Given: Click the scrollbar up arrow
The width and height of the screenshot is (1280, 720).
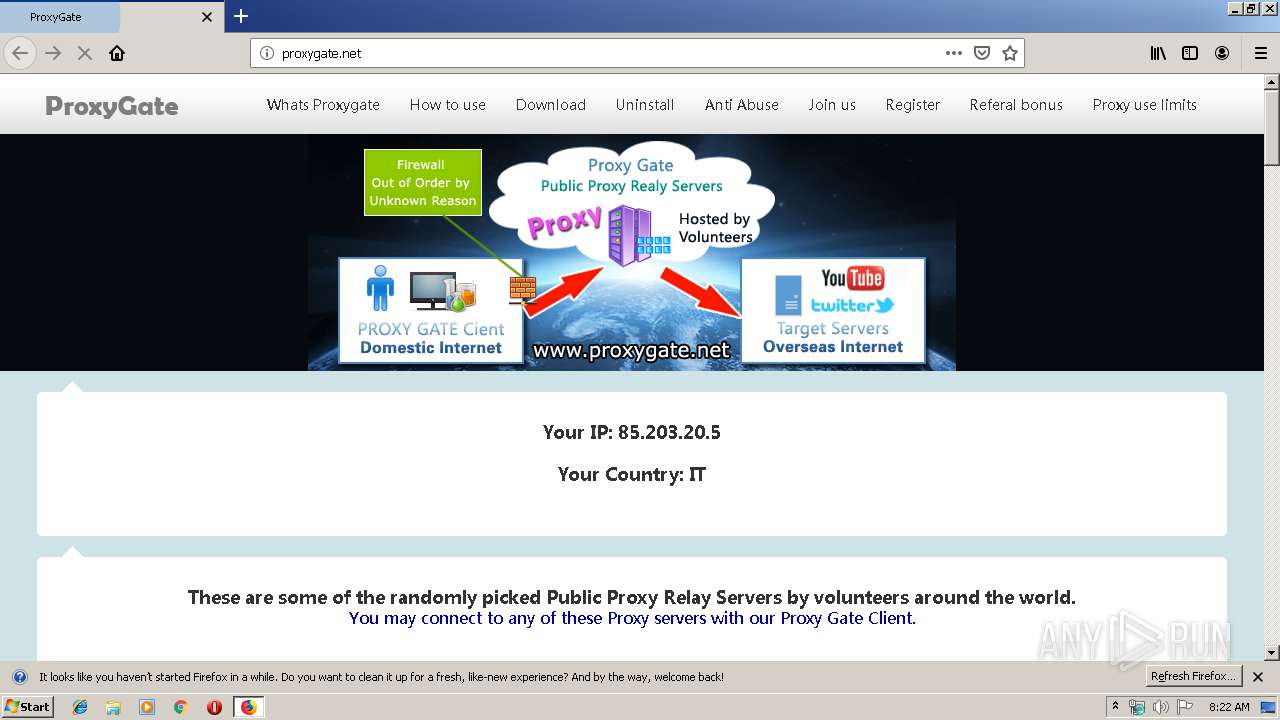Looking at the screenshot, I should [1272, 82].
